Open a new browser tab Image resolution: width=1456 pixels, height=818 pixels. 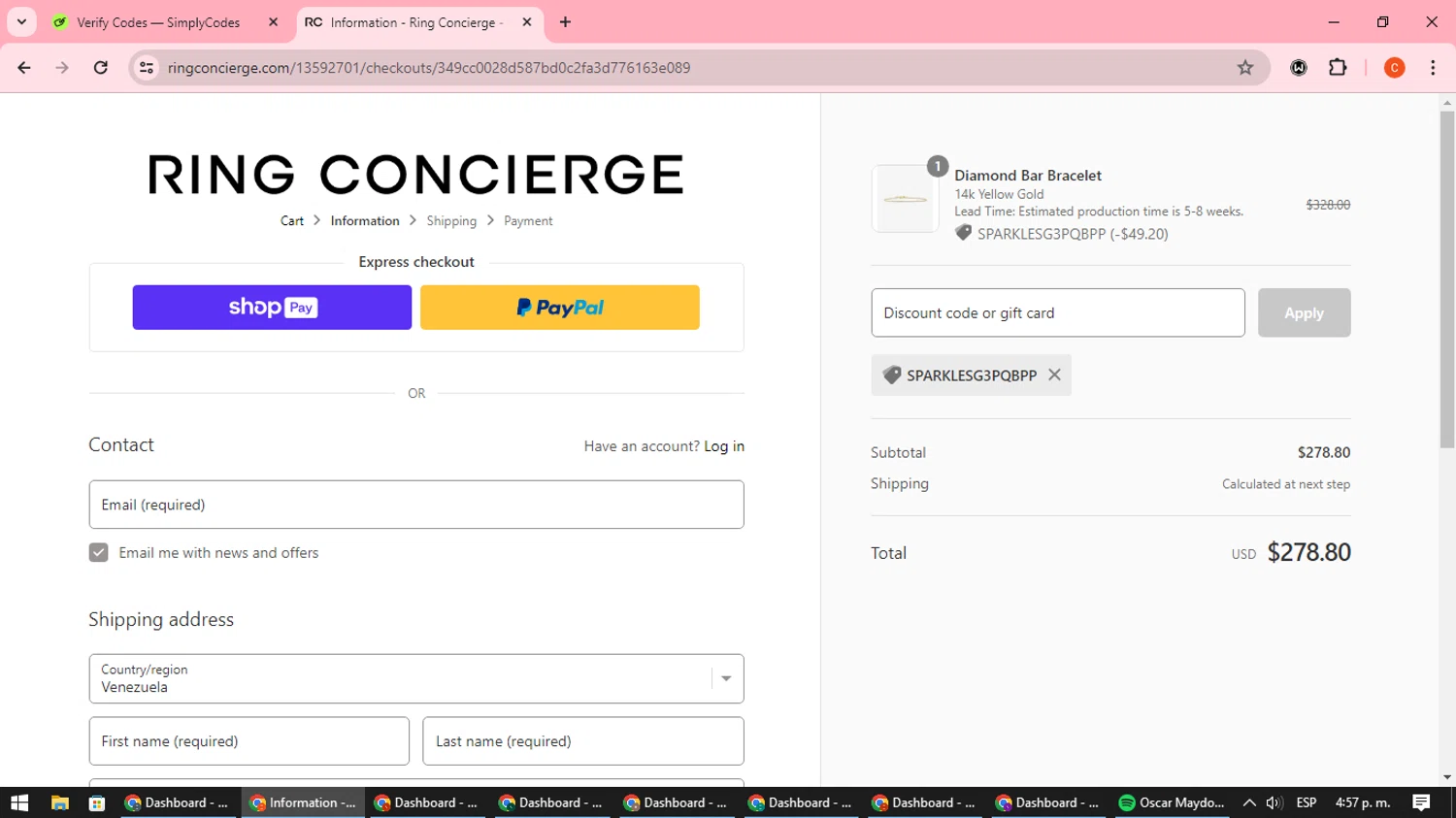pyautogui.click(x=565, y=21)
